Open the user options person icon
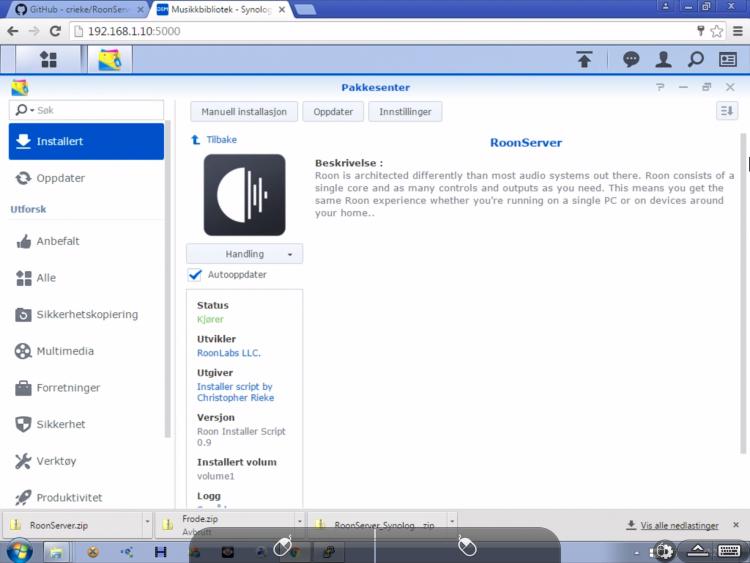The image size is (750, 563). pyautogui.click(x=663, y=60)
